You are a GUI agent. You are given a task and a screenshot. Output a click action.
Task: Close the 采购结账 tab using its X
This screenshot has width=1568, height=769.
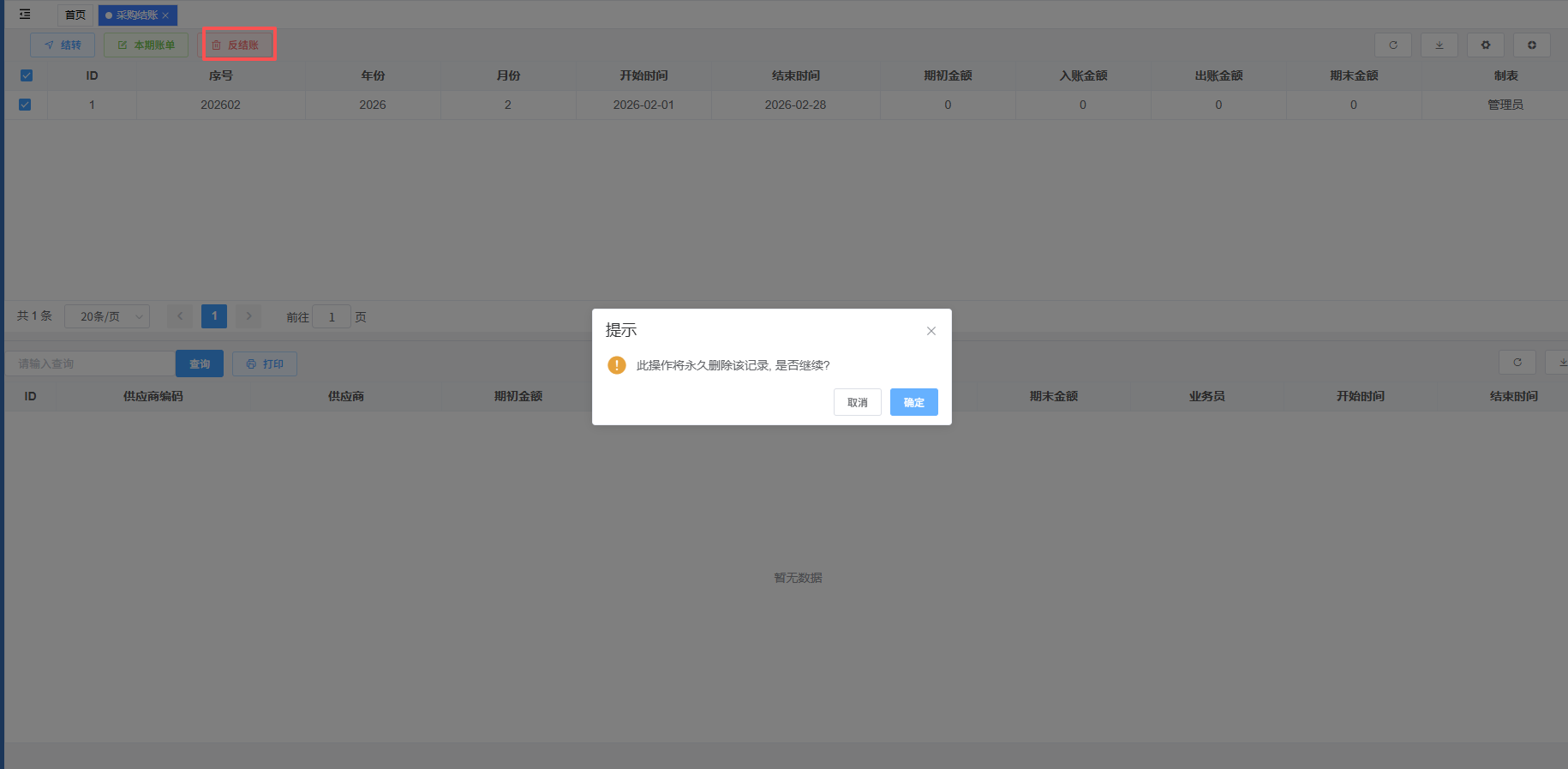point(165,15)
